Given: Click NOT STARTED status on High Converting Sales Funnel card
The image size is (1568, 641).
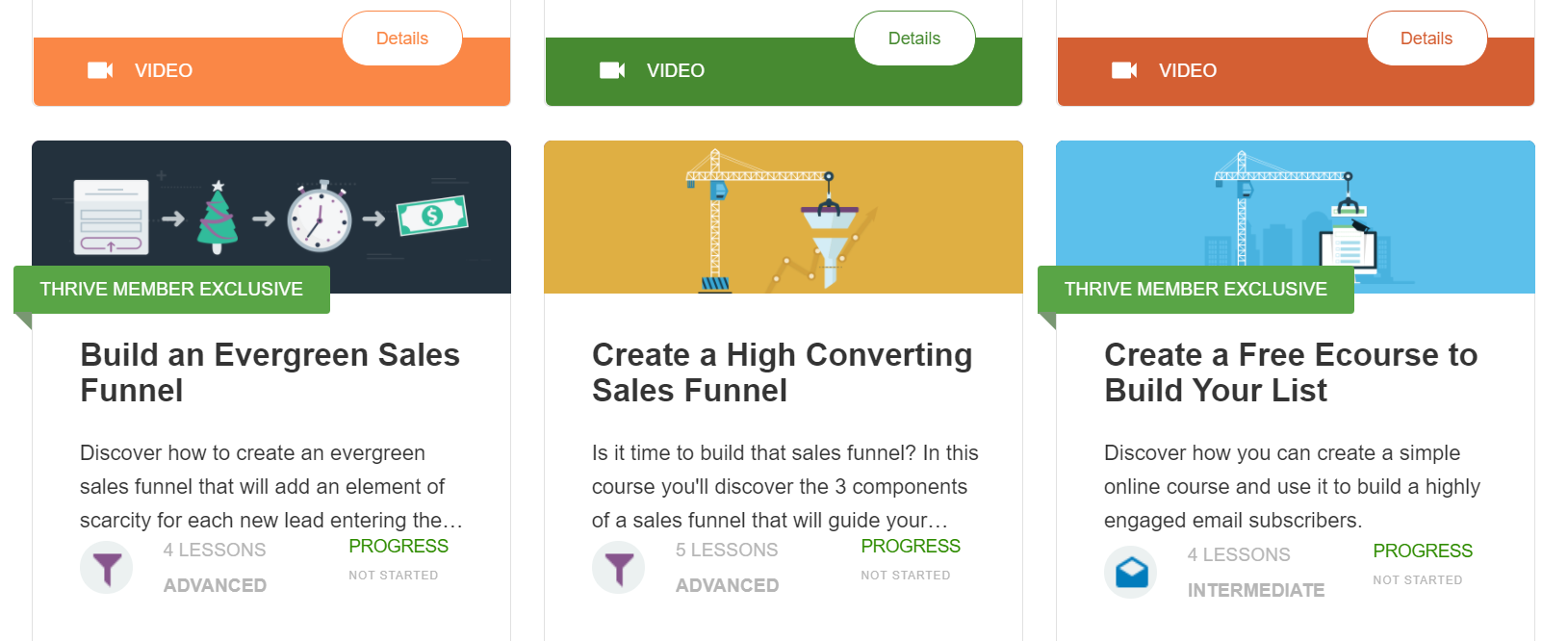Looking at the screenshot, I should click(906, 576).
